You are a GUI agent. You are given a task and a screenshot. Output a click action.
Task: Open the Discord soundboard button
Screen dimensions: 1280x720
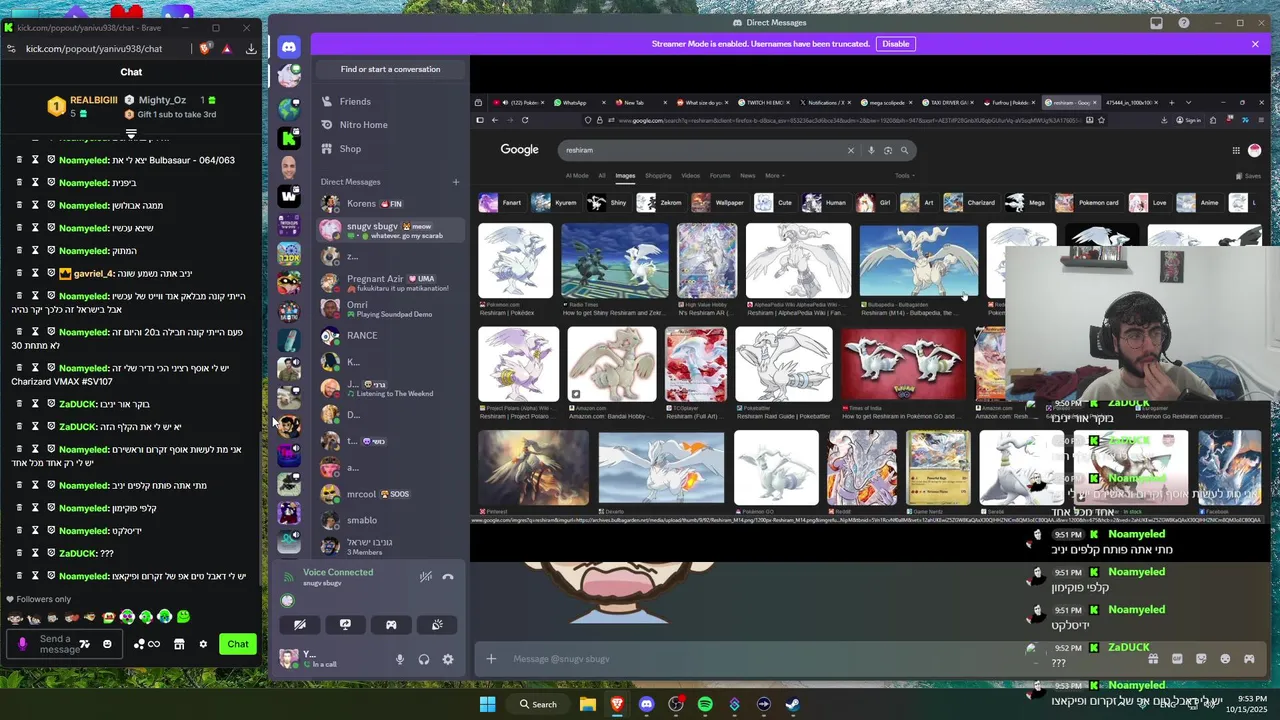tap(437, 625)
